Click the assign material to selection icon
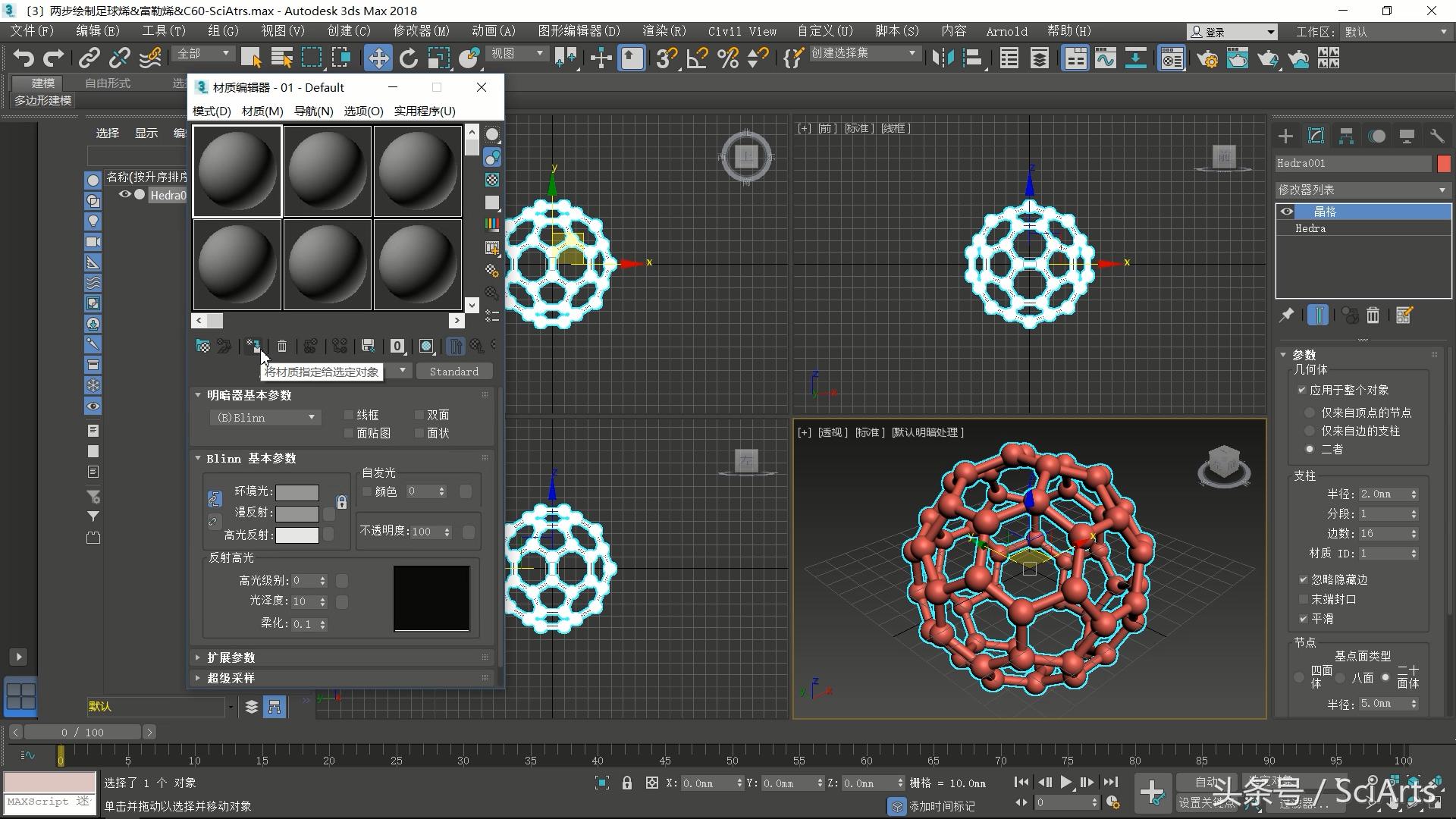Screen dimensions: 1456x819 click(x=253, y=346)
